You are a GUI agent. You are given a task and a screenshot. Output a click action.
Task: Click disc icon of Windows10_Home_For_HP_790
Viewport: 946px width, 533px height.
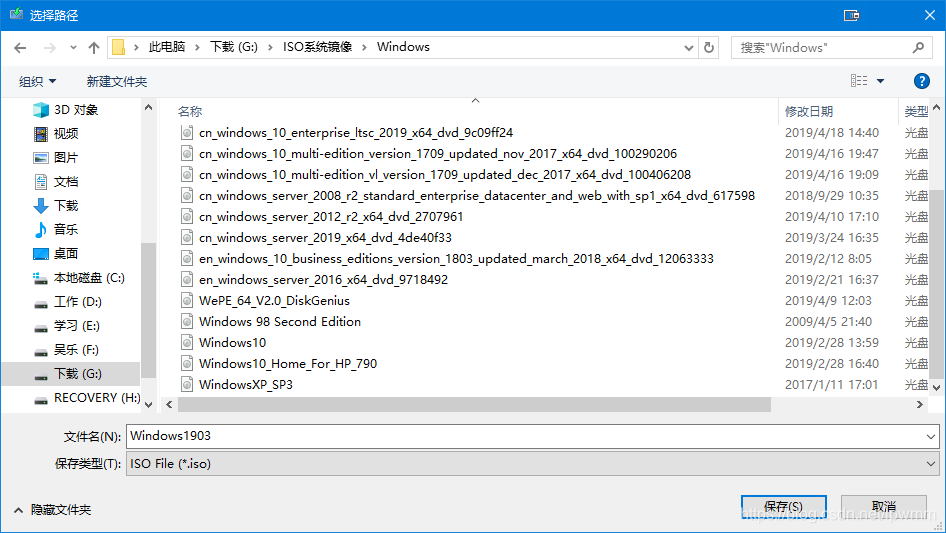tap(187, 363)
